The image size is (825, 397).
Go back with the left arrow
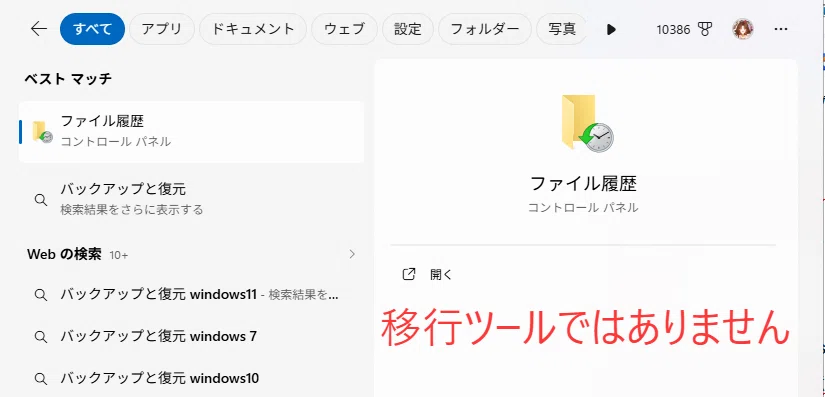point(39,29)
